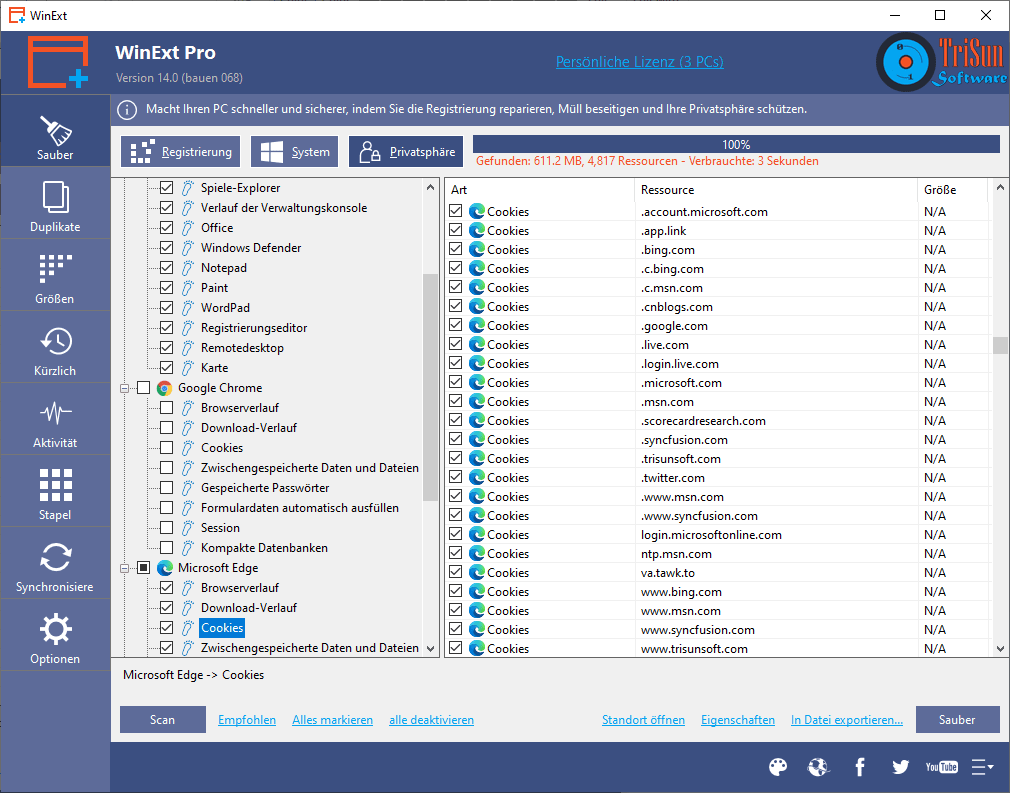Click the results list scroll-down arrow

[1000, 649]
